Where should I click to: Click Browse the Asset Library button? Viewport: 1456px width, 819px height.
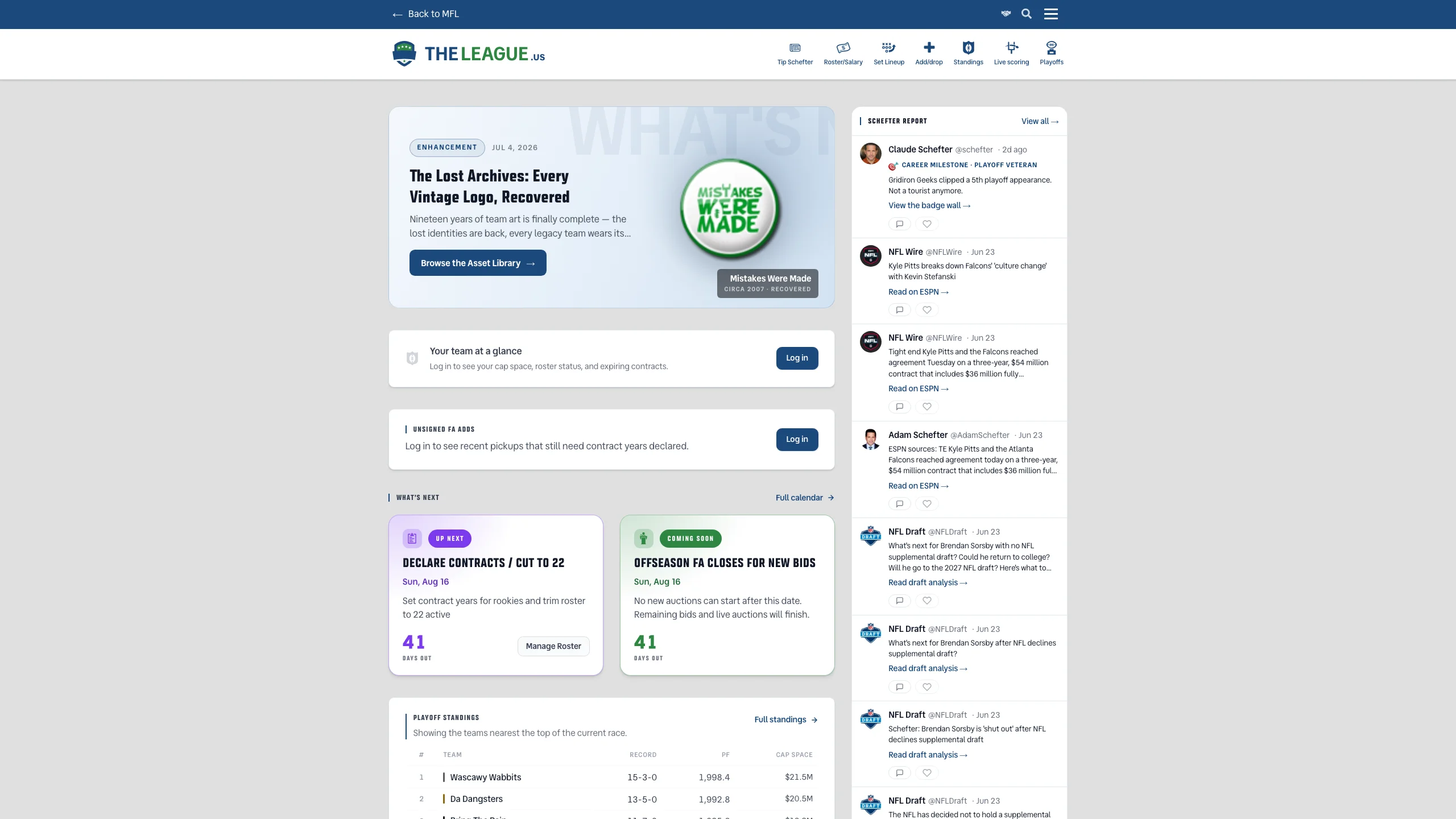pyautogui.click(x=478, y=263)
